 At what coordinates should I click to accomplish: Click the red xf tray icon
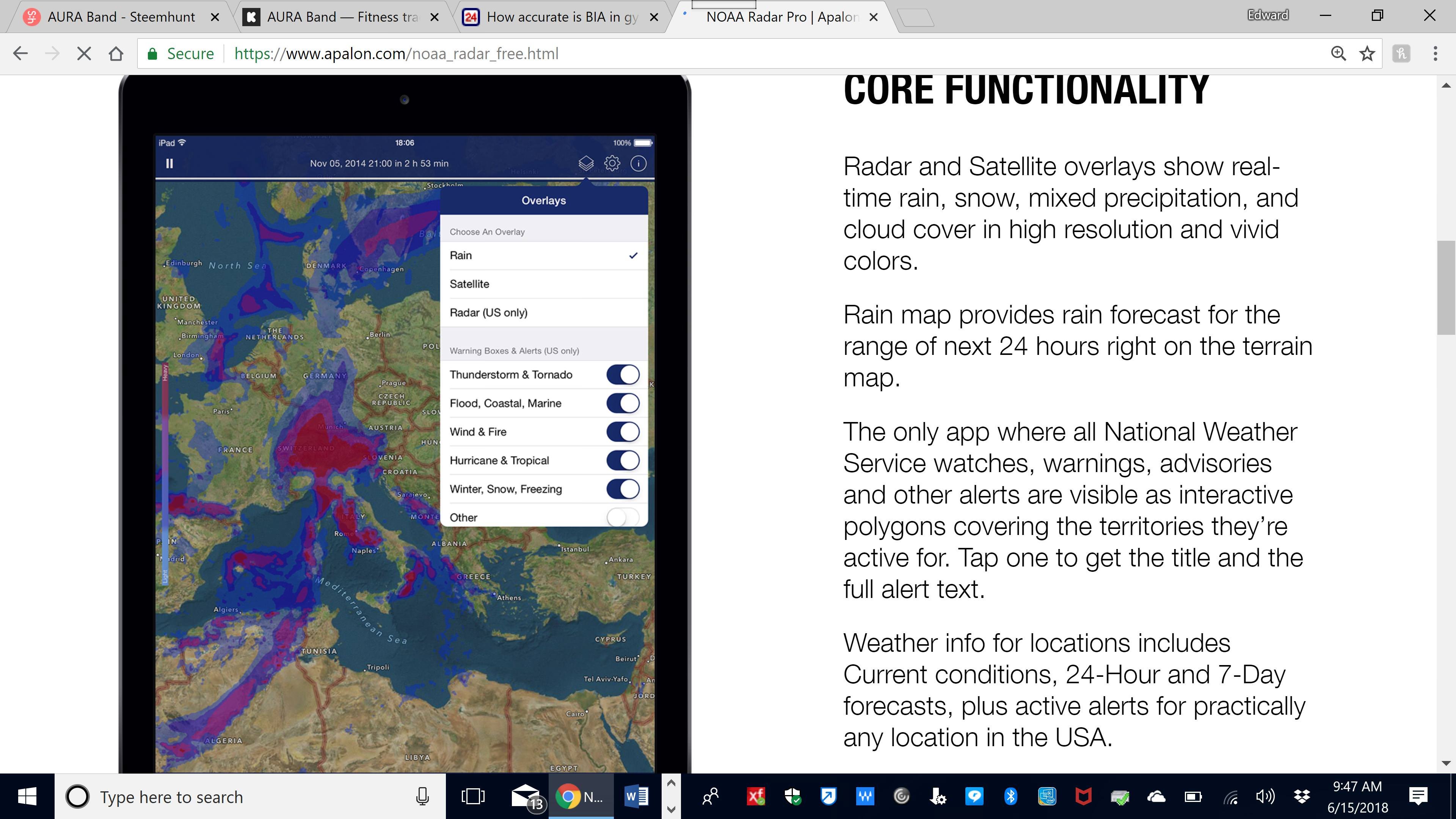pos(756,797)
